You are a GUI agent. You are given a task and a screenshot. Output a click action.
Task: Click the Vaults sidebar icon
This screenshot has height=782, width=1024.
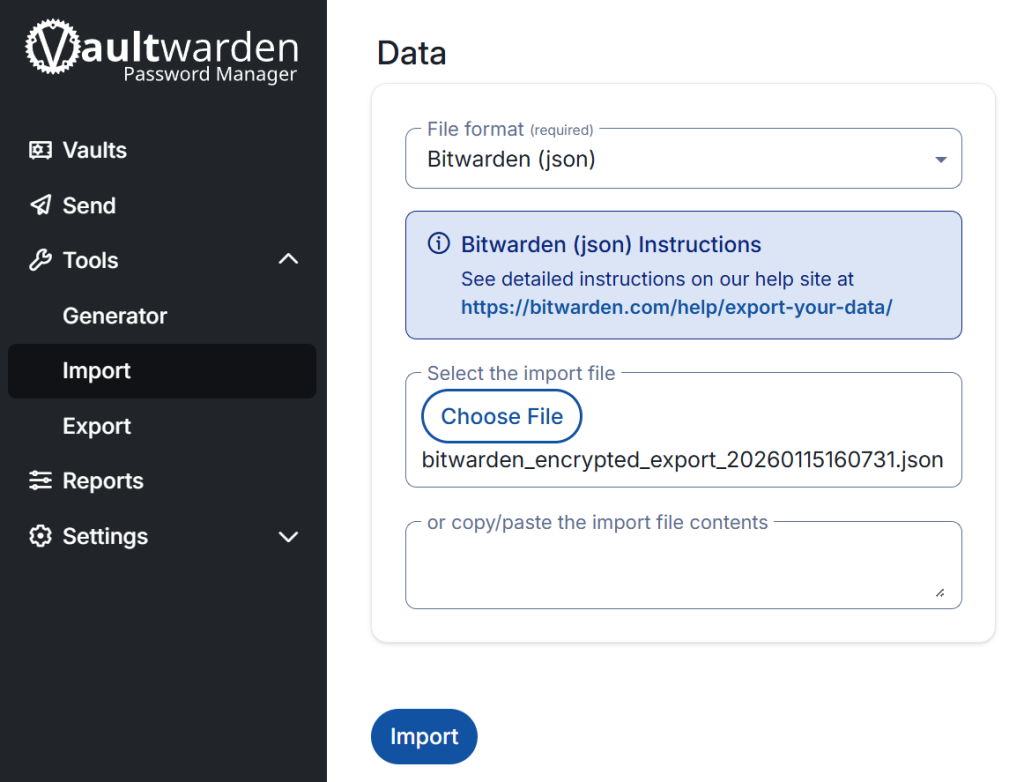[40, 150]
